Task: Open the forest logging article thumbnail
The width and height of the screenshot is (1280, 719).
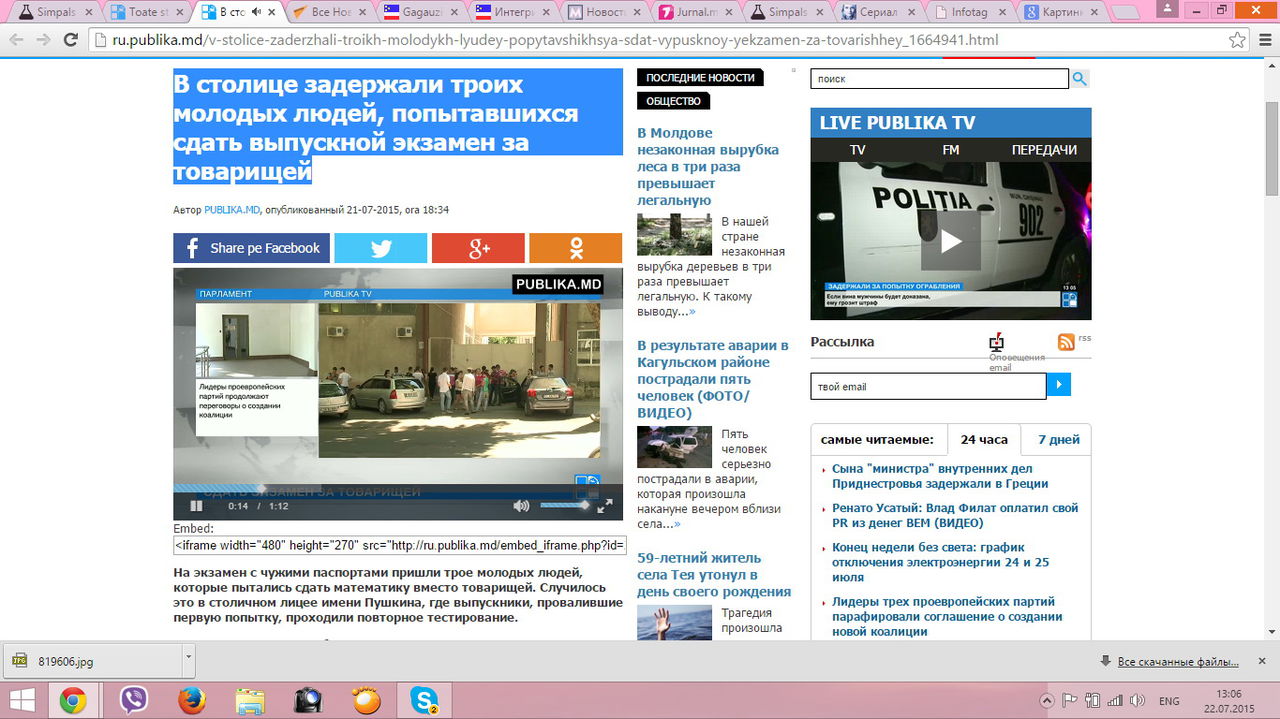Action: (674, 234)
